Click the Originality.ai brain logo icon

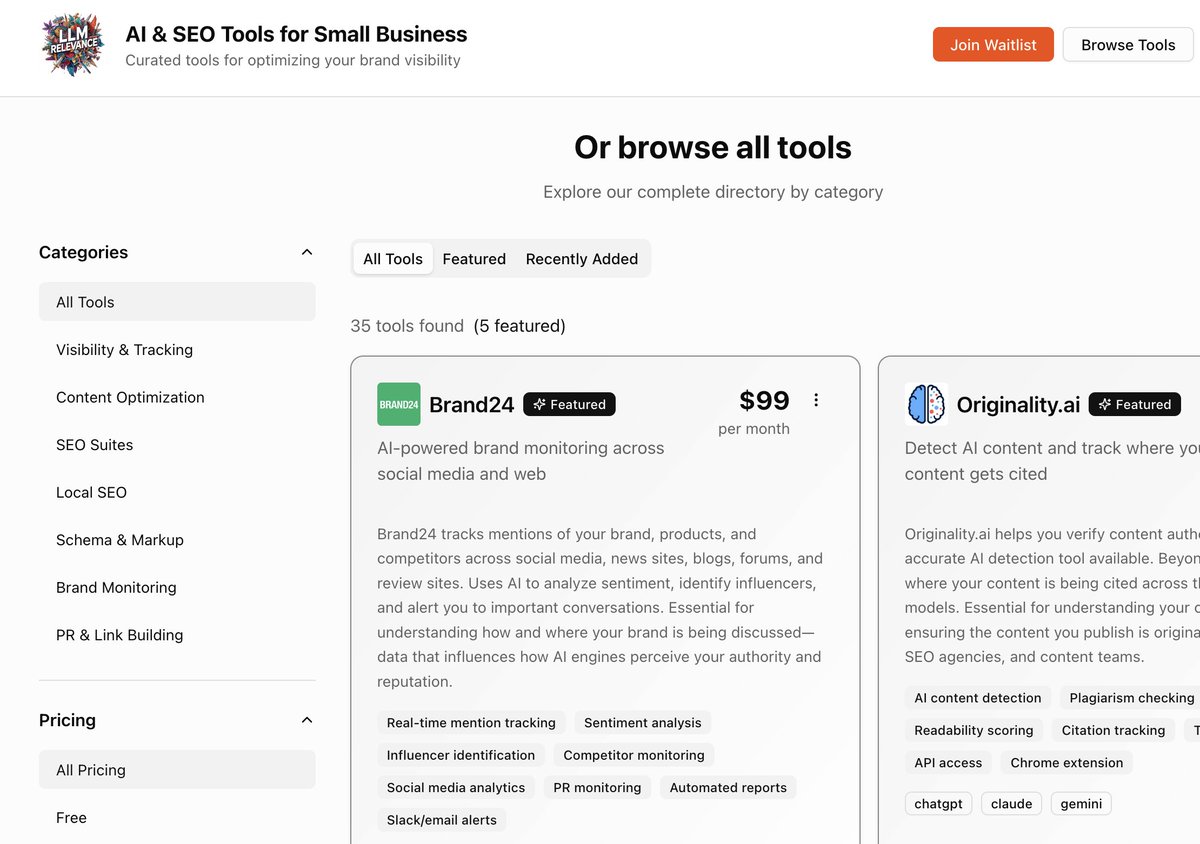(926, 404)
